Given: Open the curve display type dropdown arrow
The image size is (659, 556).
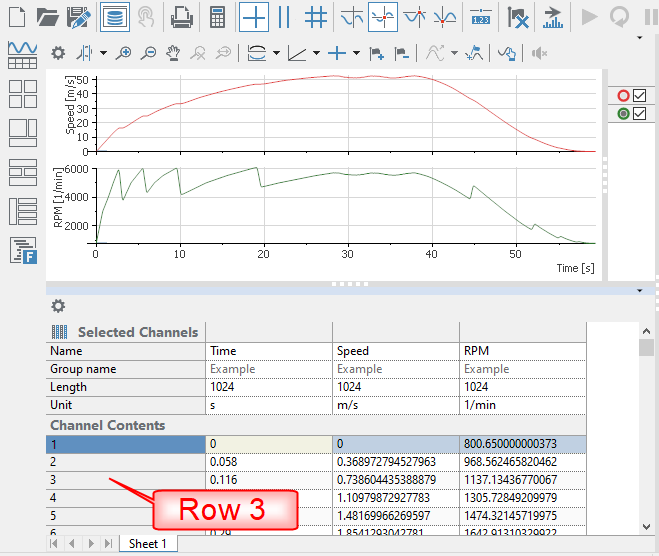Looking at the screenshot, I should (276, 54).
